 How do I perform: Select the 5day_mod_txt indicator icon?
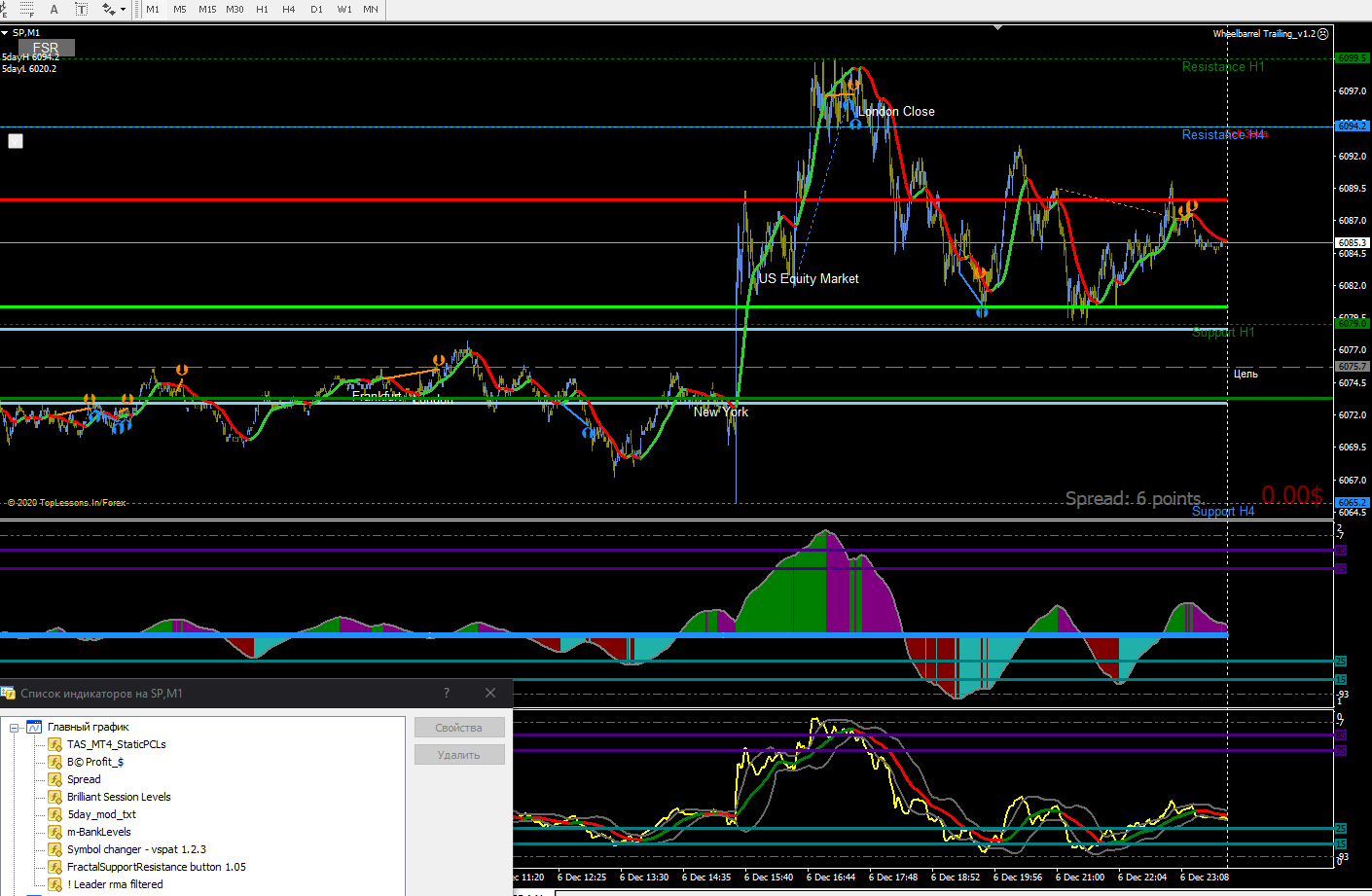[55, 814]
